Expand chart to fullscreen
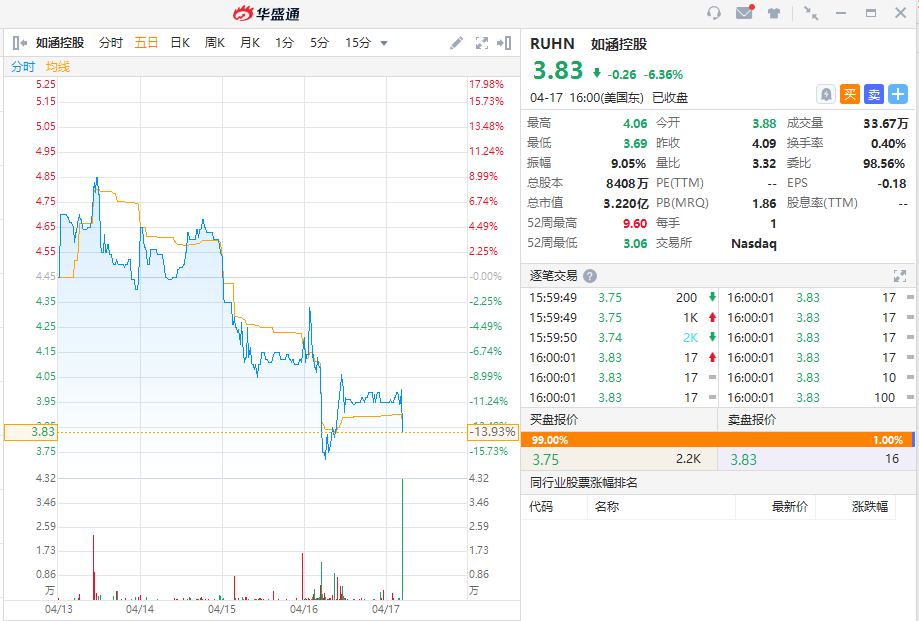 [x=482, y=43]
